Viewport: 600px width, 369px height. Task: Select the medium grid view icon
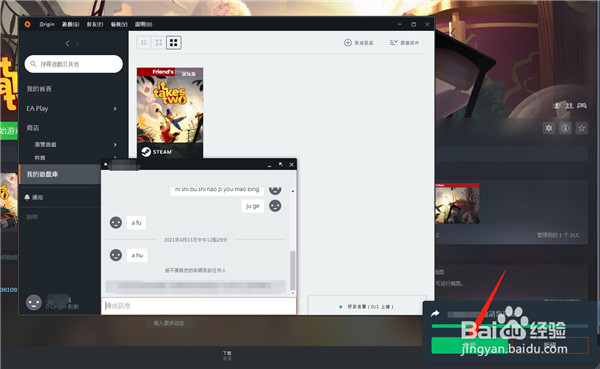[x=158, y=42]
